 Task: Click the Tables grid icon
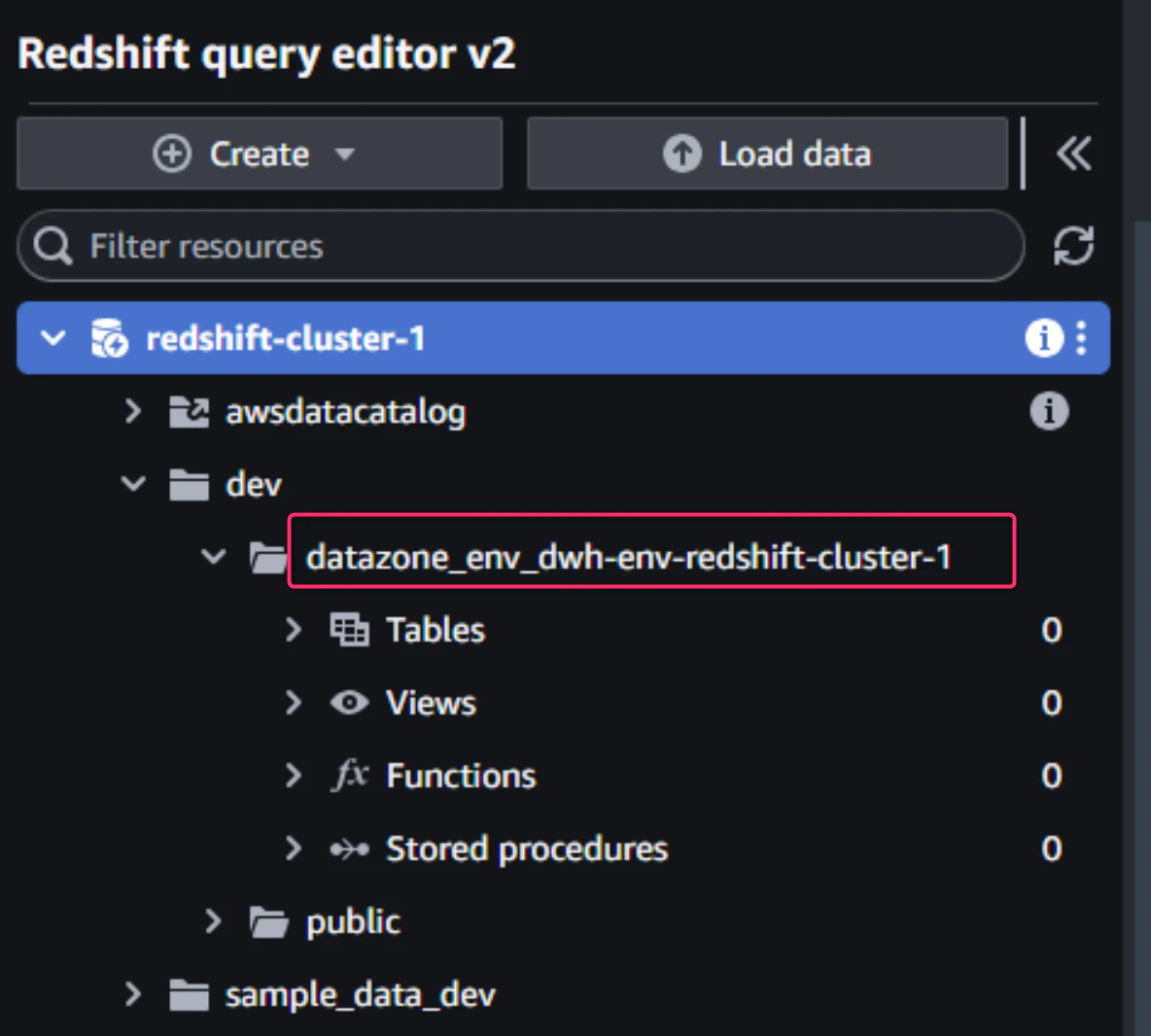(x=349, y=630)
